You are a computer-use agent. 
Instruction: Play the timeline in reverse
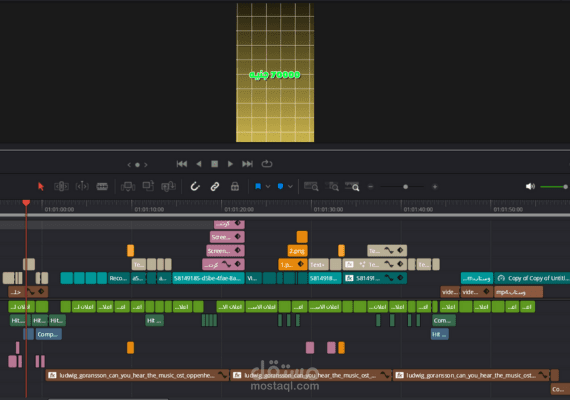coord(198,164)
